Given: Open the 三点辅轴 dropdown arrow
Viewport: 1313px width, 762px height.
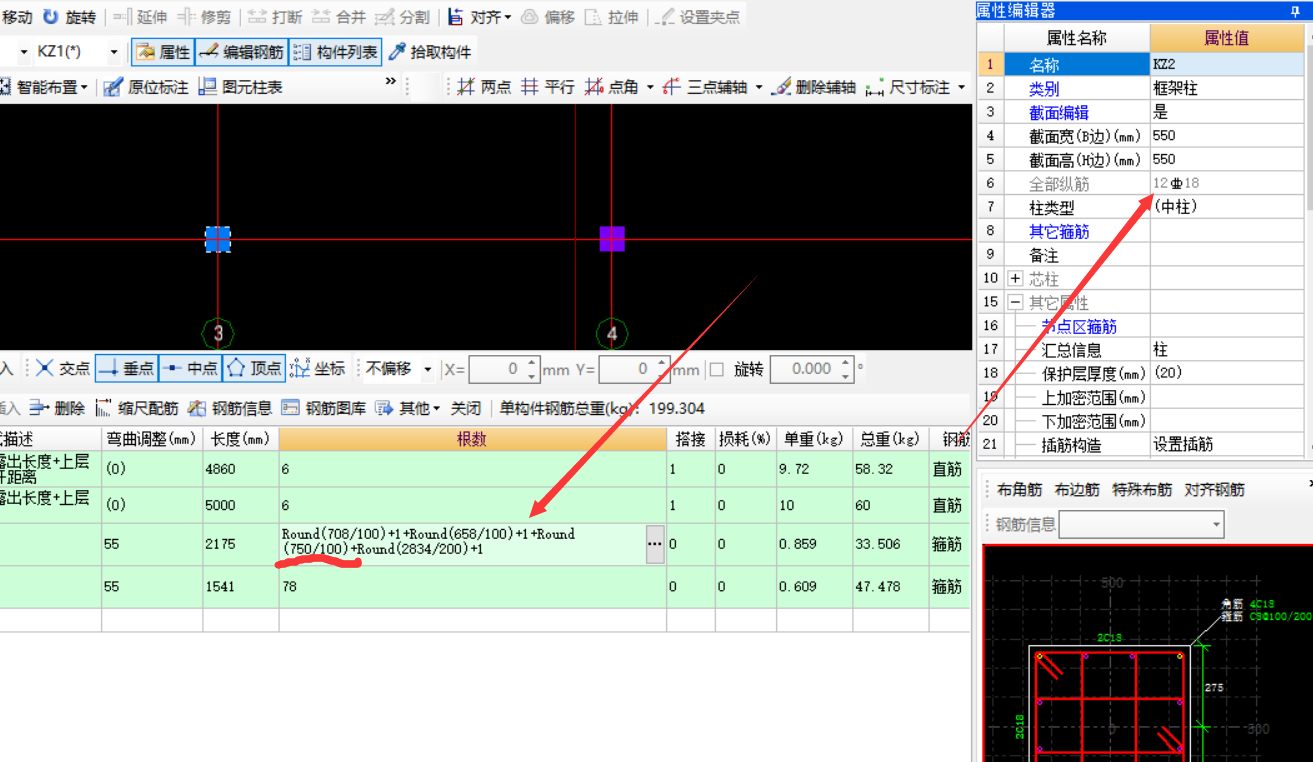Looking at the screenshot, I should pyautogui.click(x=759, y=87).
